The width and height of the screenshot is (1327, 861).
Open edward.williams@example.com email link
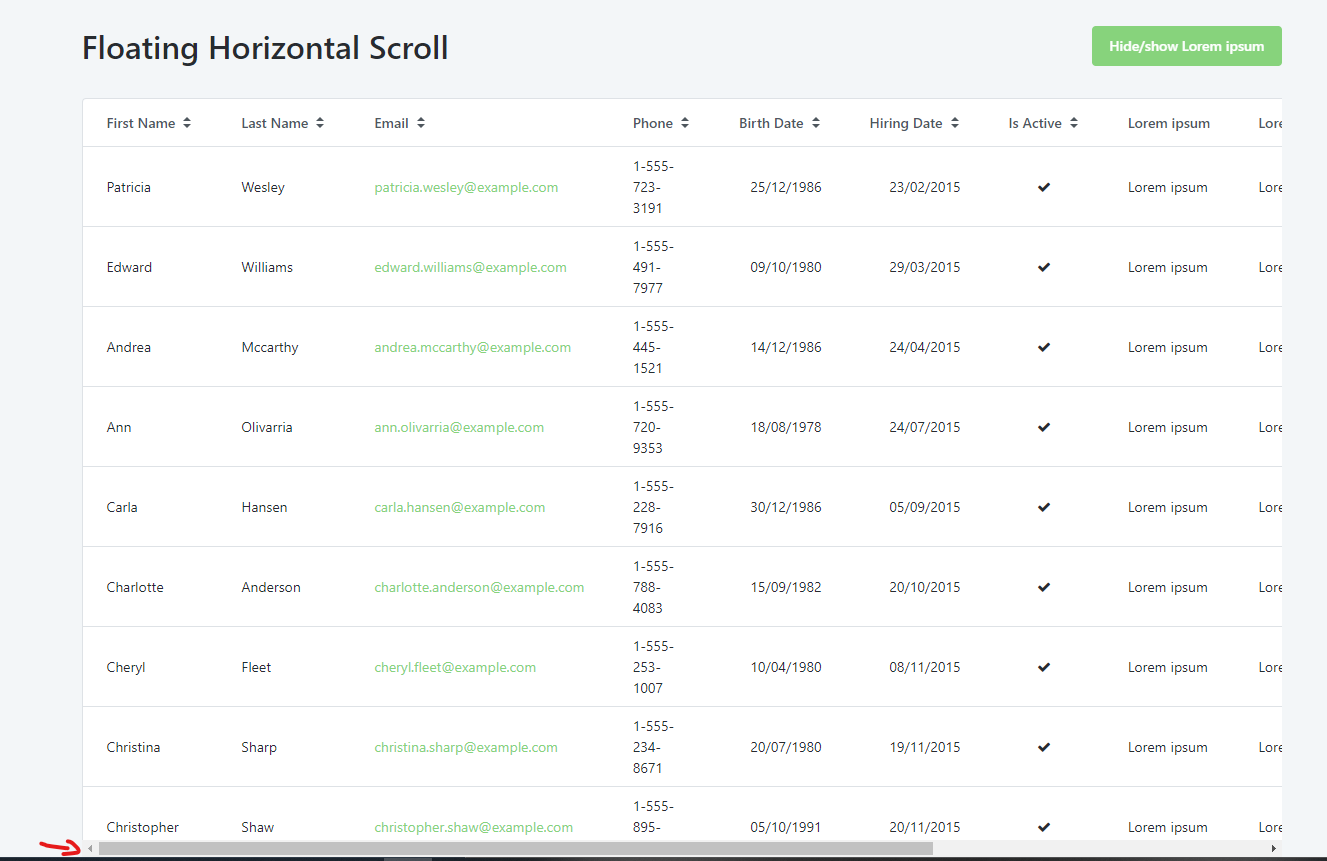[x=470, y=267]
